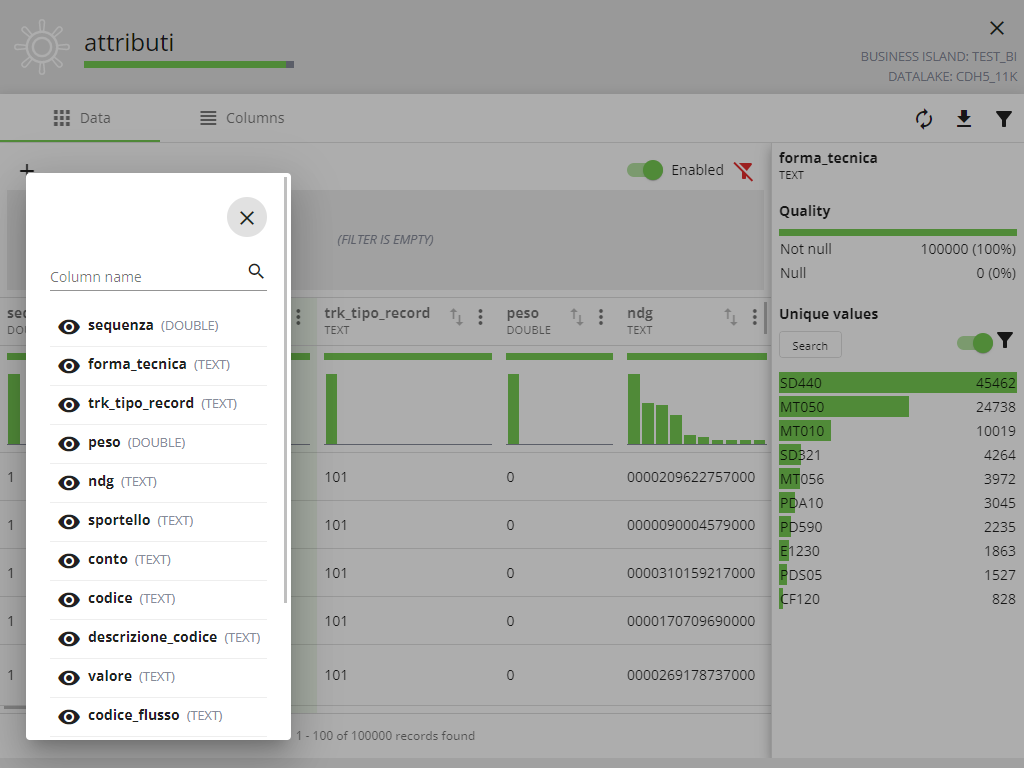Image resolution: width=1024 pixels, height=768 pixels.
Task: Toggle visibility of trk_tipo_record column
Action: pyautogui.click(x=69, y=405)
